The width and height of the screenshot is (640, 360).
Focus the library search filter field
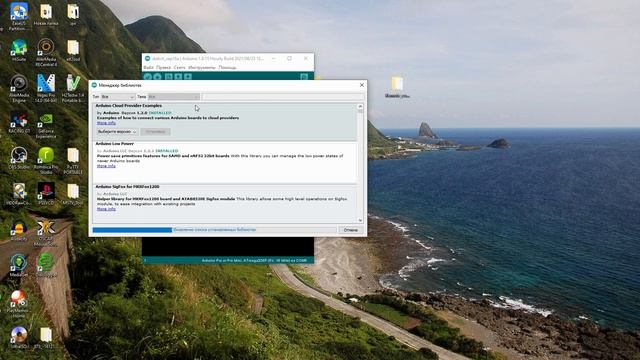[x=283, y=97]
